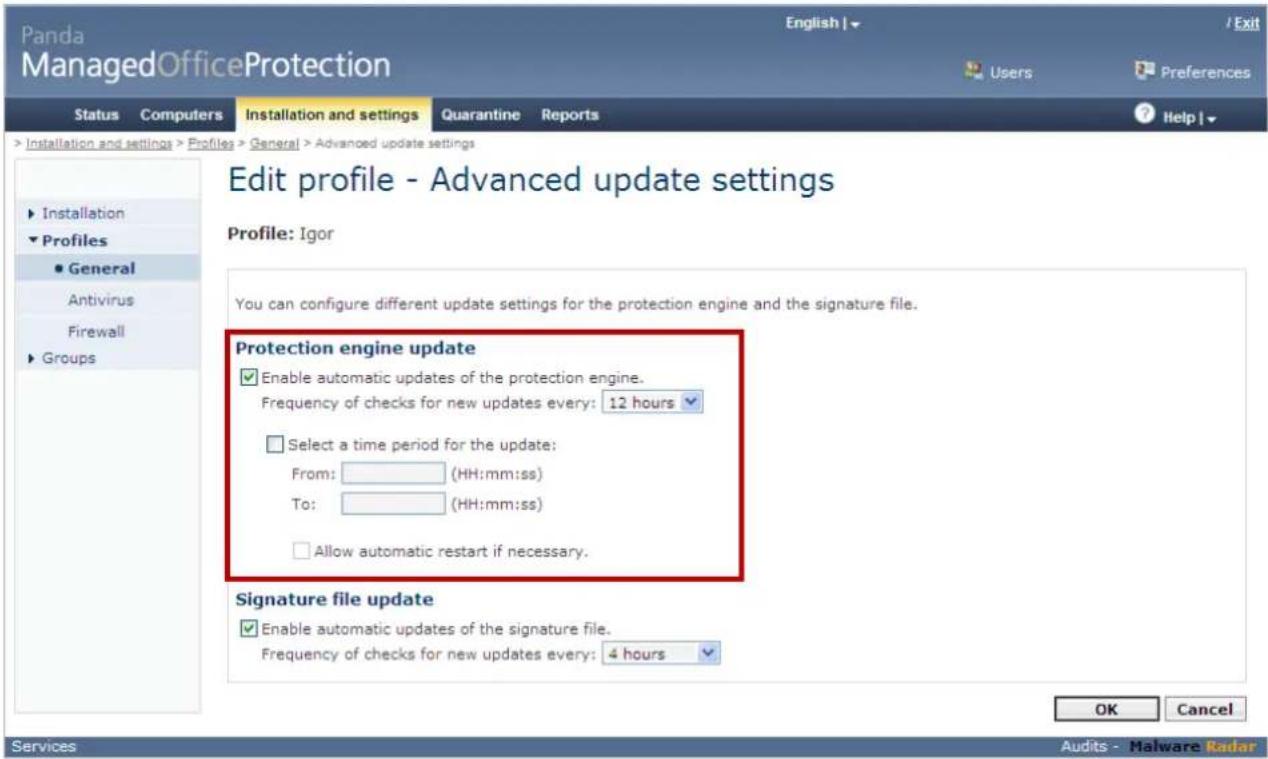This screenshot has width=1268, height=759.
Task: Collapse the Profiles sidebar section
Action: coord(70,240)
